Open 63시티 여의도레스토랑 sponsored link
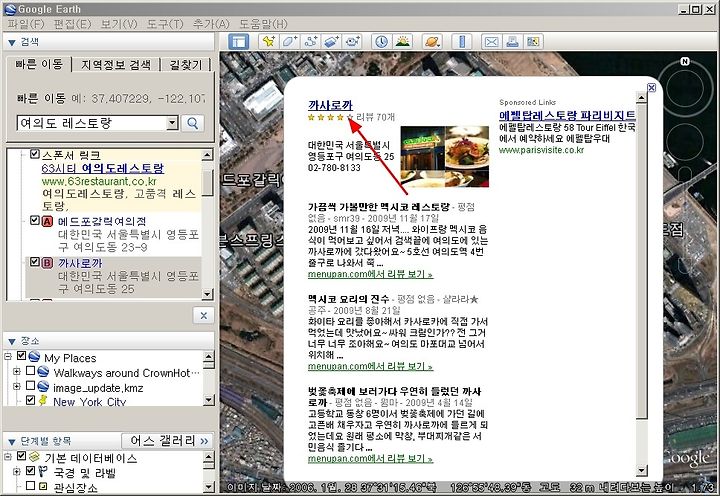This screenshot has width=720, height=496. coord(102,168)
